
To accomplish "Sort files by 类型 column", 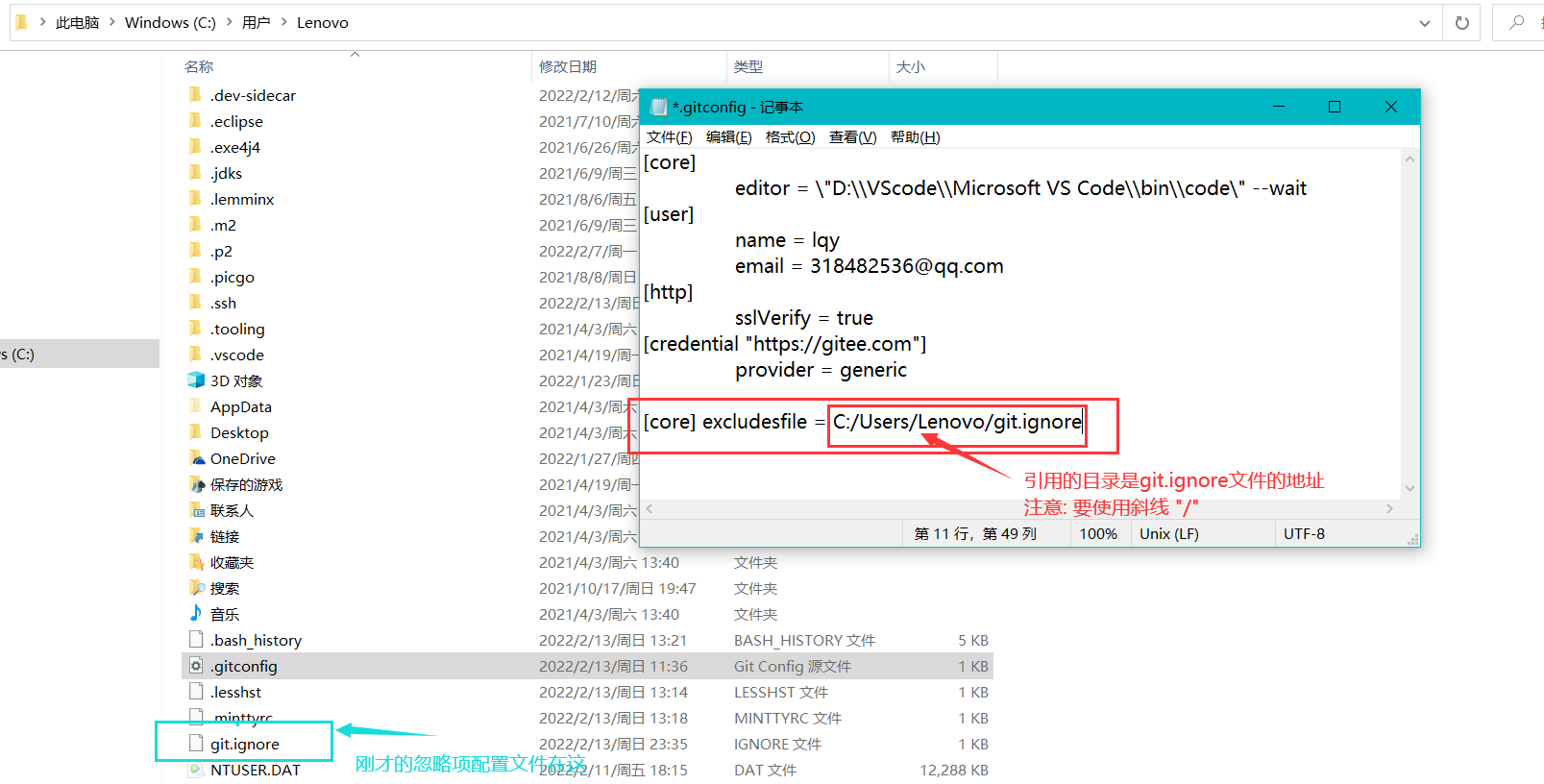I will coord(748,66).
